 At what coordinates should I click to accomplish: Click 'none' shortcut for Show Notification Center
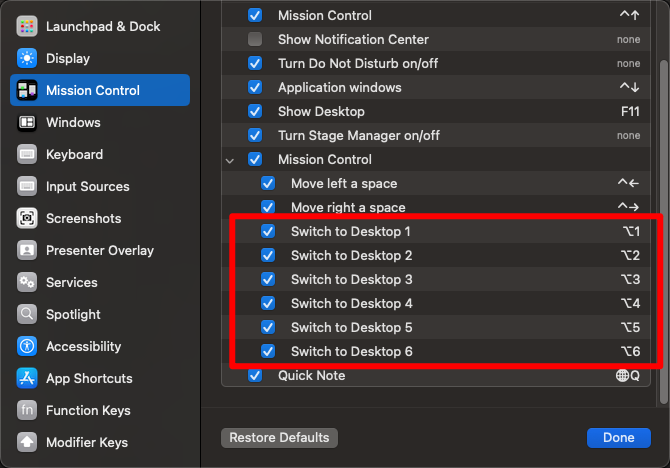[x=629, y=39]
